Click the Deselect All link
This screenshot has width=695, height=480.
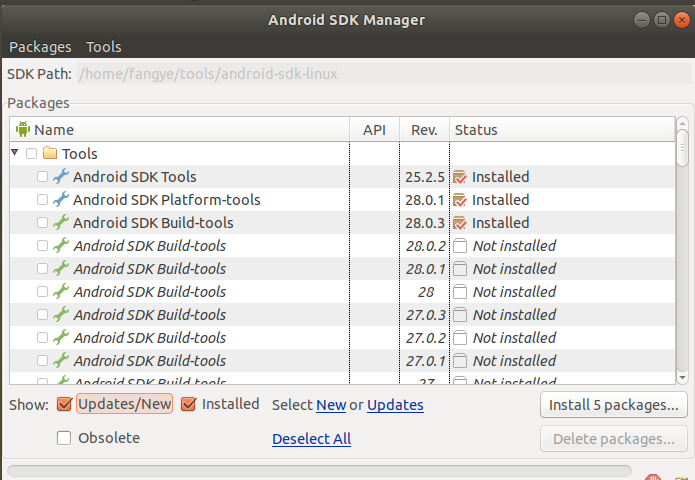coord(311,439)
